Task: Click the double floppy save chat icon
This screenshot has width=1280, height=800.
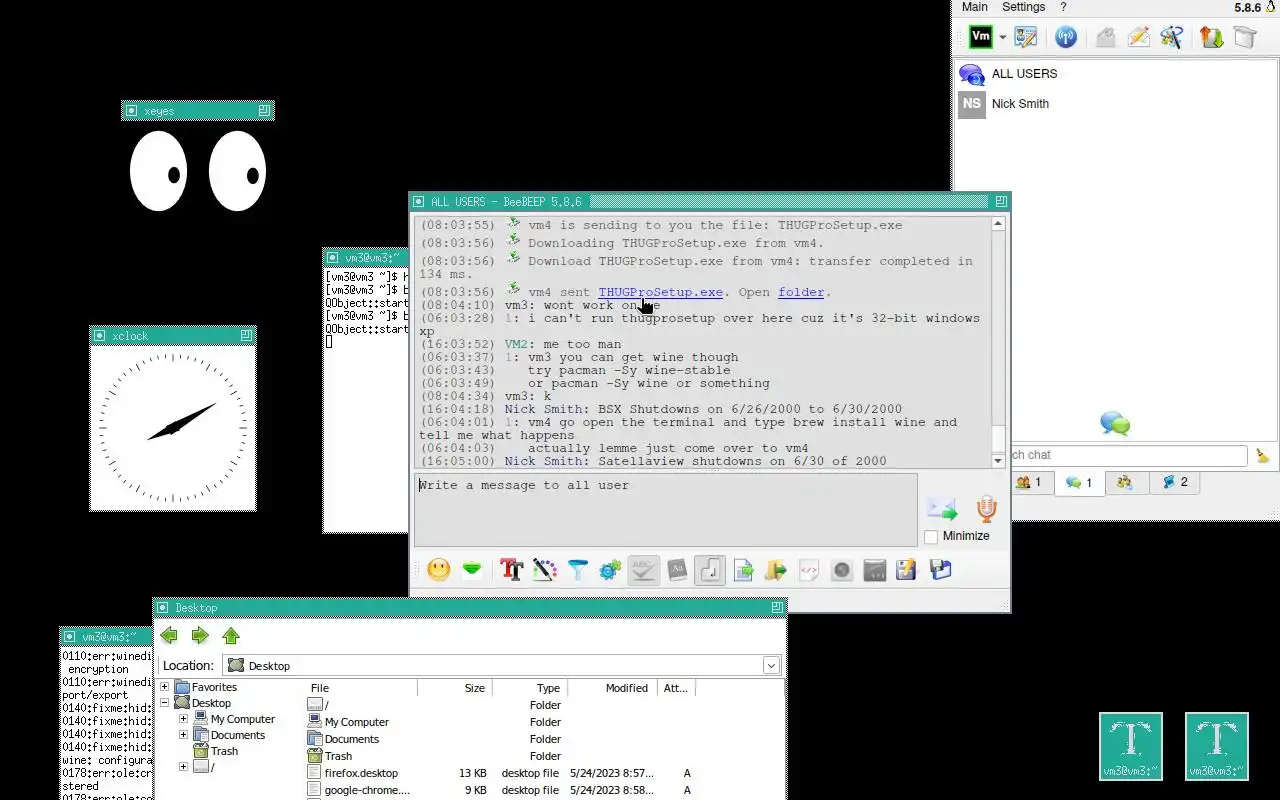Action: [940, 570]
